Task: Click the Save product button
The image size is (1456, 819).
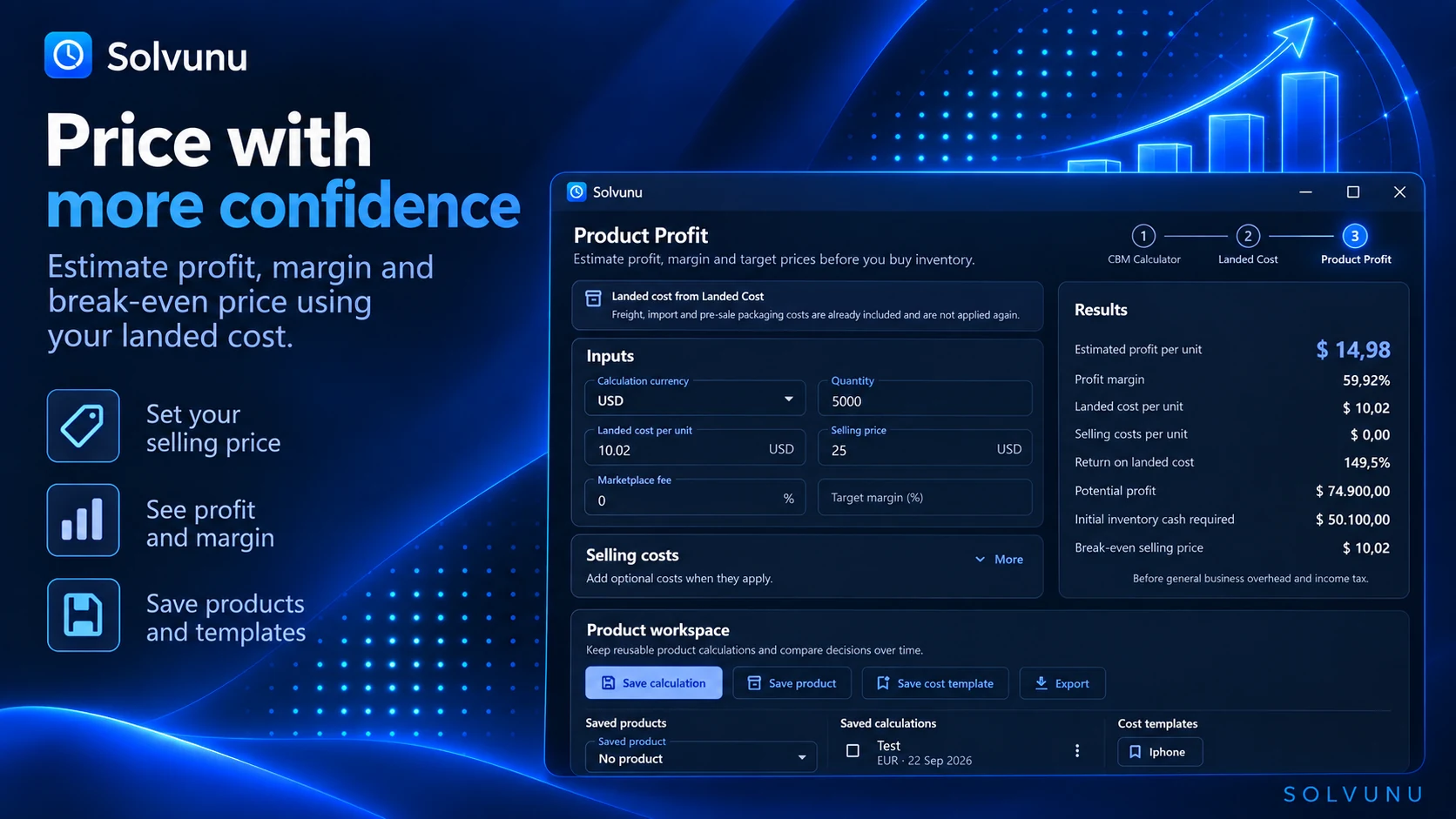Action: coord(792,683)
